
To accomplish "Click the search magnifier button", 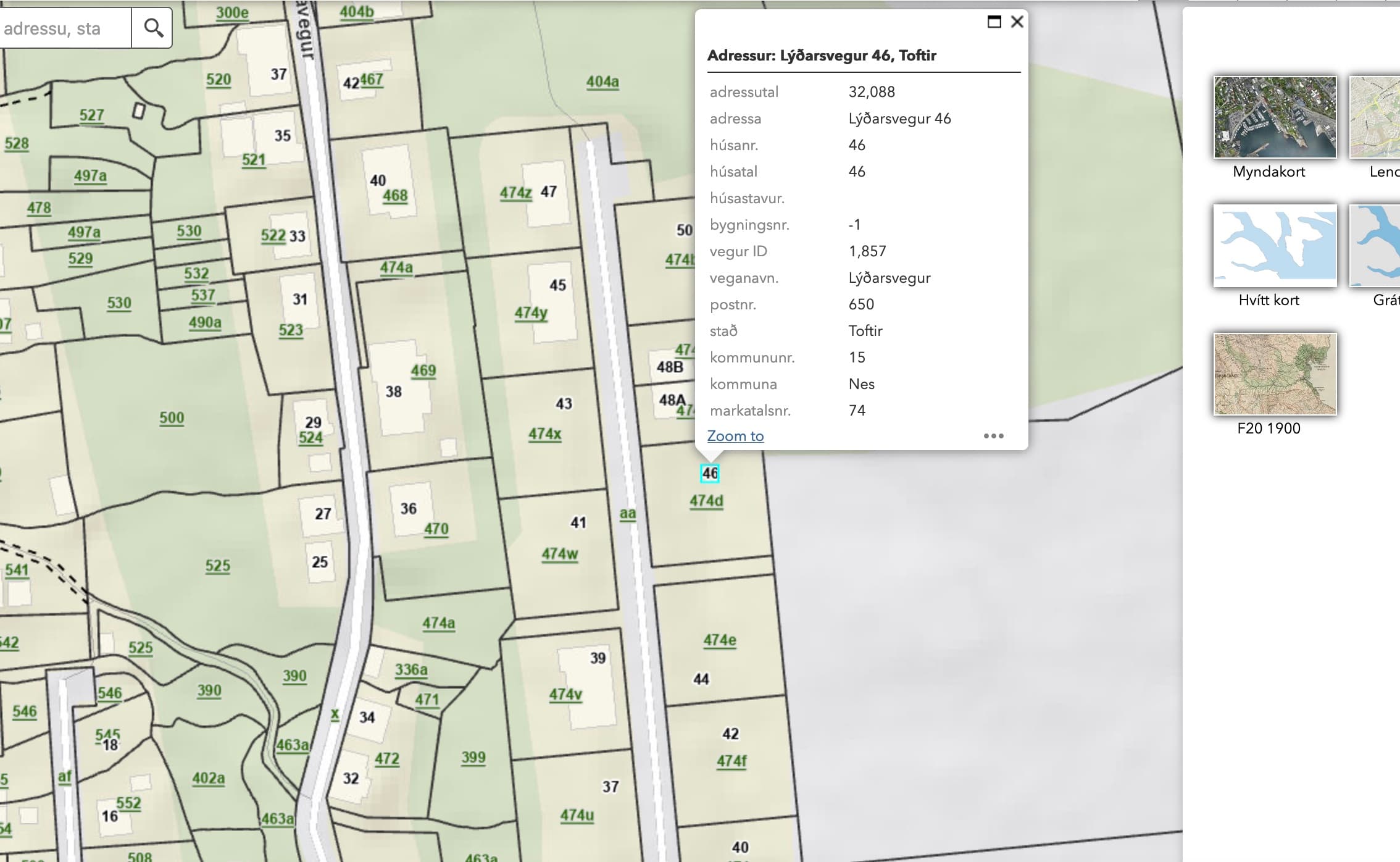I will (x=152, y=28).
